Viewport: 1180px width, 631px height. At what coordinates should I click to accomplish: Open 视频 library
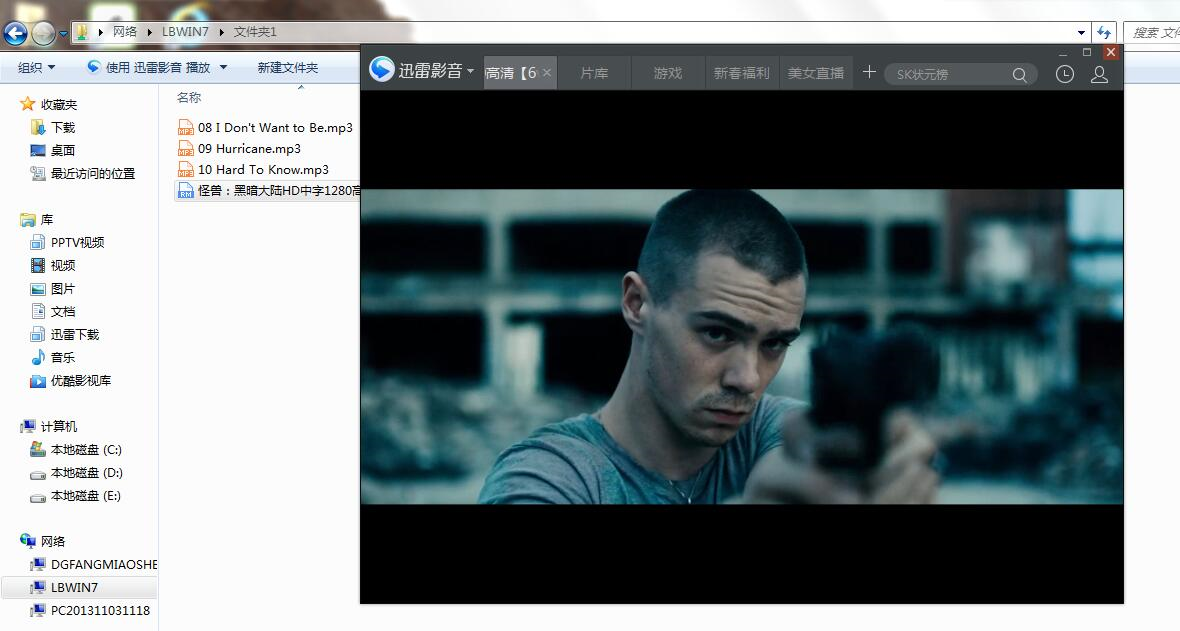pyautogui.click(x=62, y=265)
